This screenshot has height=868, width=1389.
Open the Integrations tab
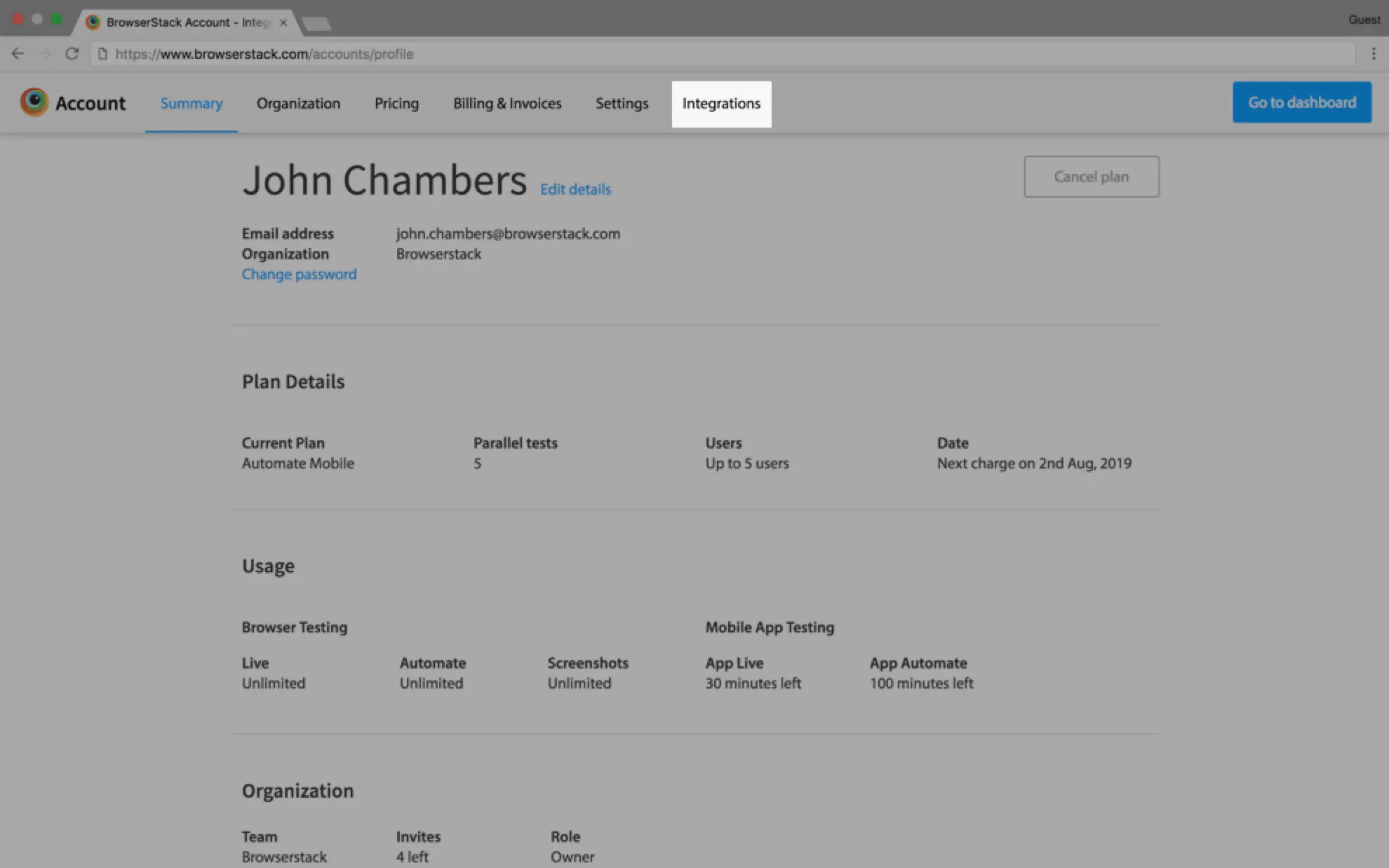click(721, 104)
